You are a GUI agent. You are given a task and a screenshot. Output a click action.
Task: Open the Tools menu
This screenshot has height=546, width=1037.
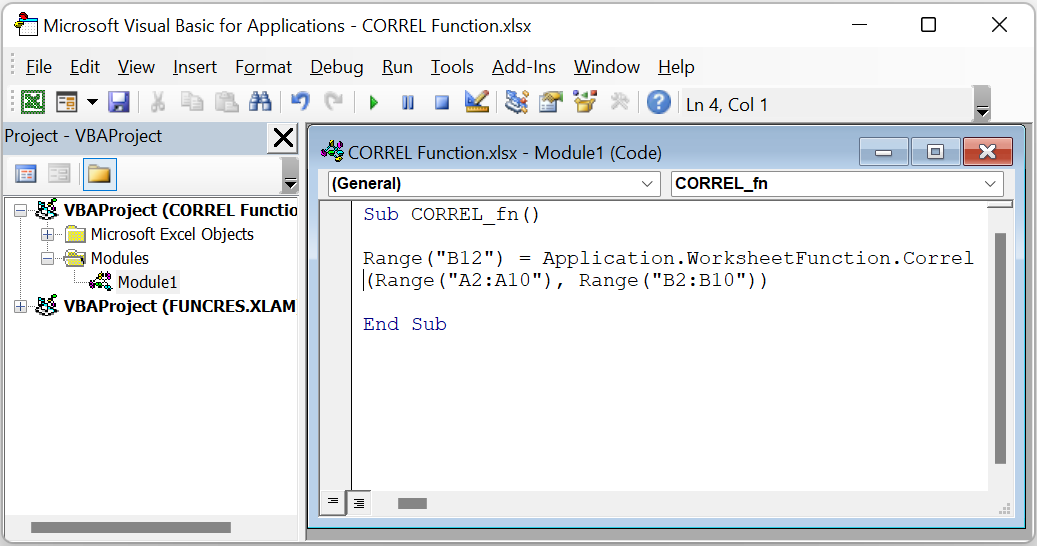click(x=452, y=67)
